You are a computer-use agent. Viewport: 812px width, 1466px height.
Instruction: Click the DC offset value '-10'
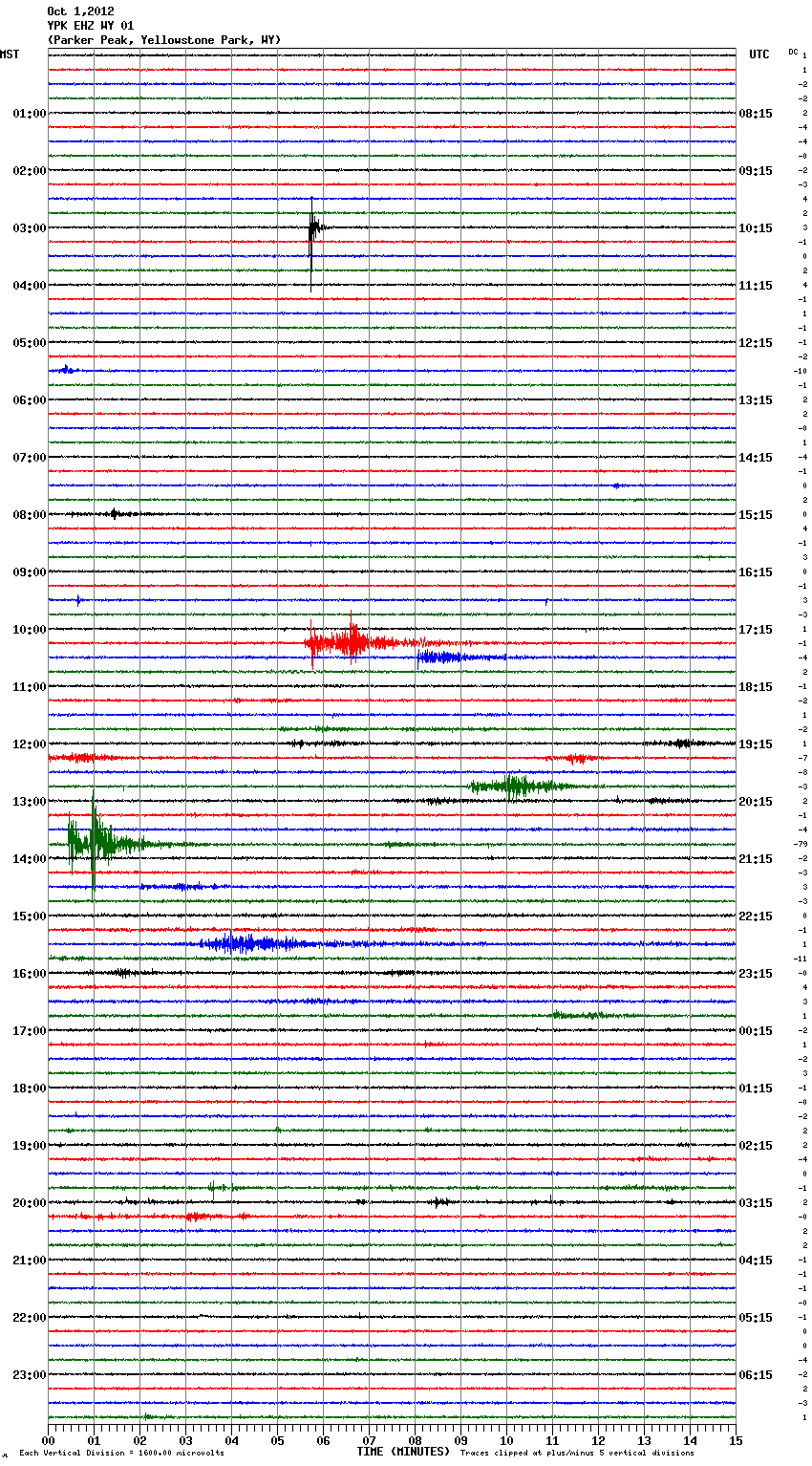(801, 371)
